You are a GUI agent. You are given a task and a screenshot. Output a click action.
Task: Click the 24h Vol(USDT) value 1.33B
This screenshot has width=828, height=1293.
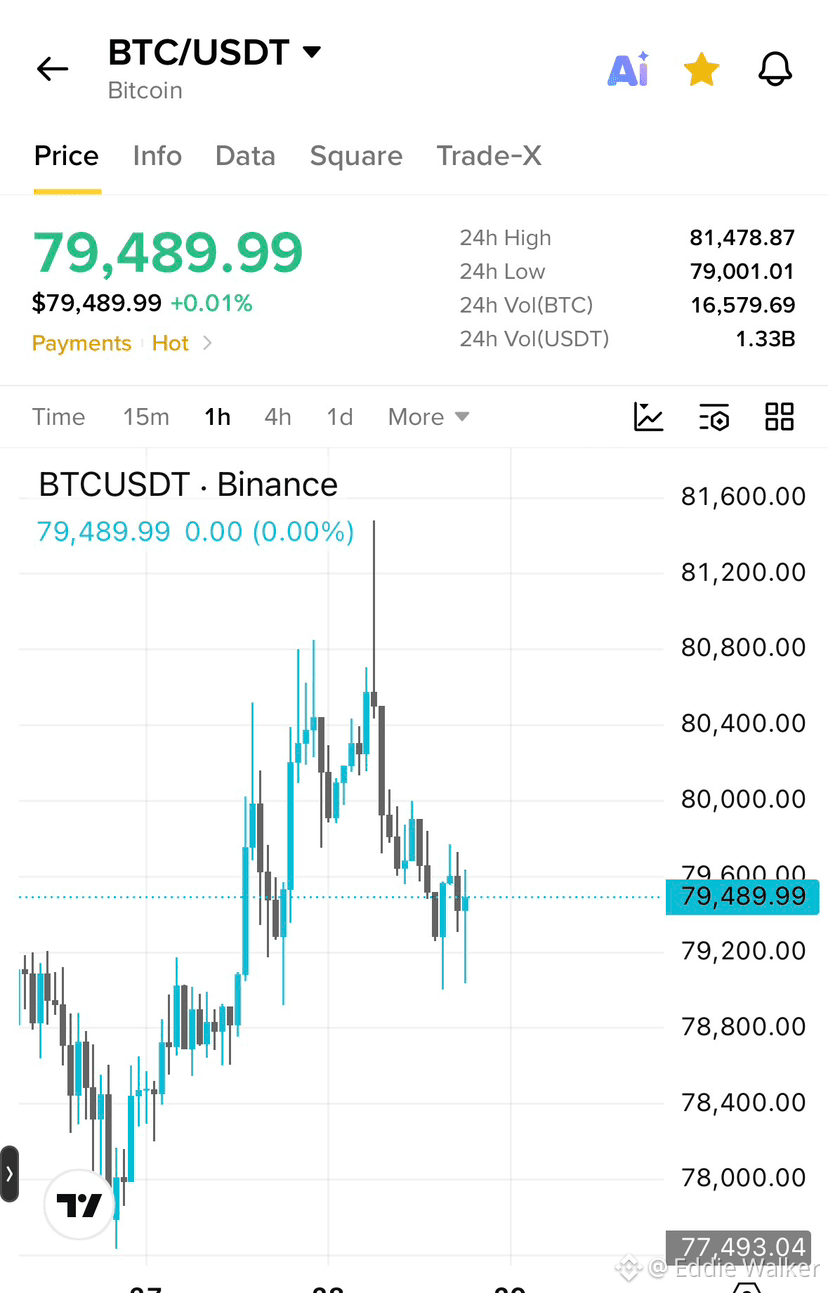click(765, 339)
